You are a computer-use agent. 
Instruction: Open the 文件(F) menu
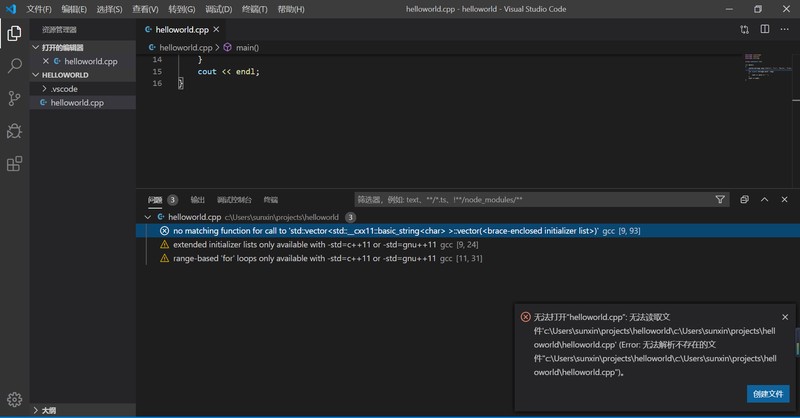(39, 9)
